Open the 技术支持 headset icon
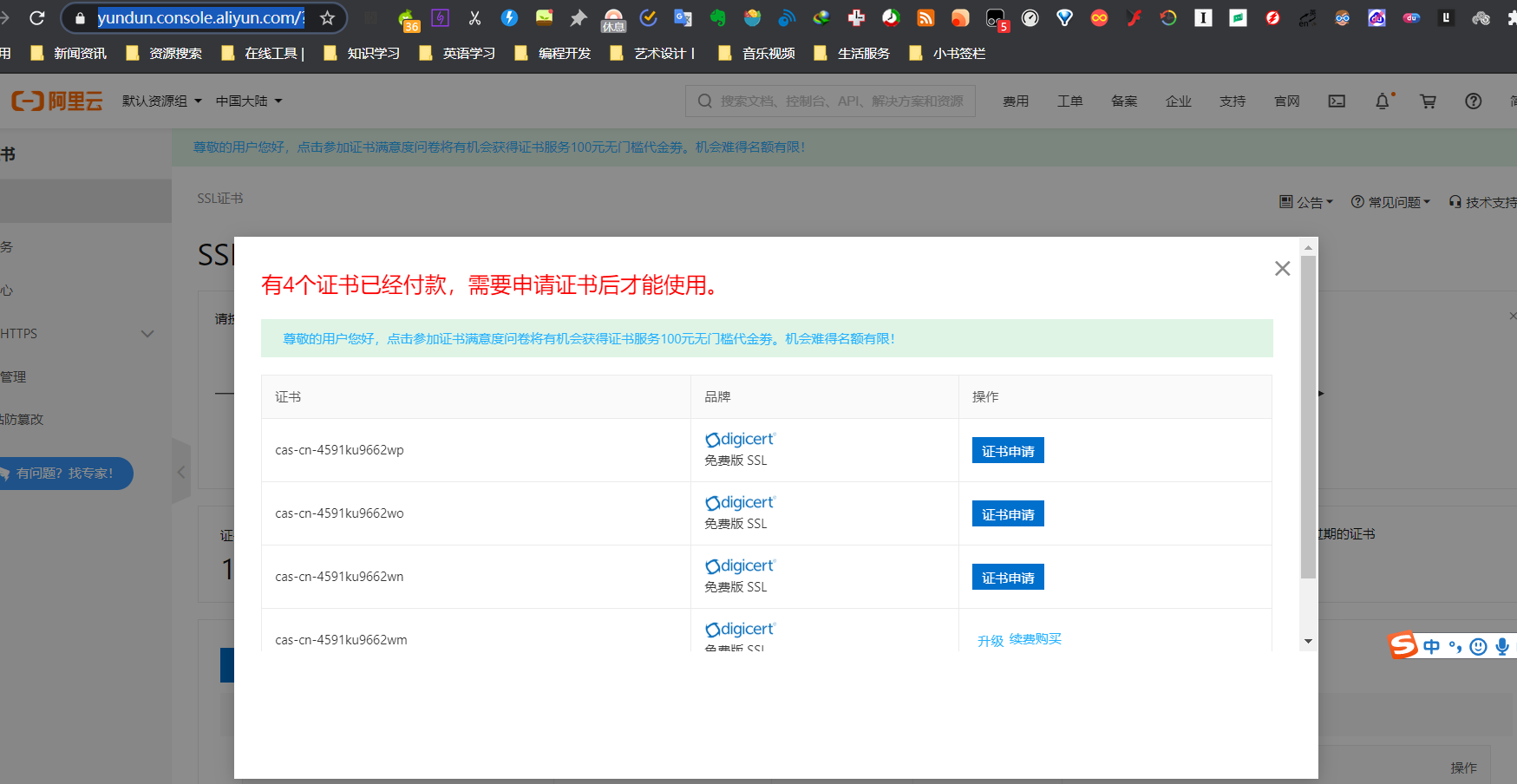This screenshot has height=784, width=1517. [1455, 201]
